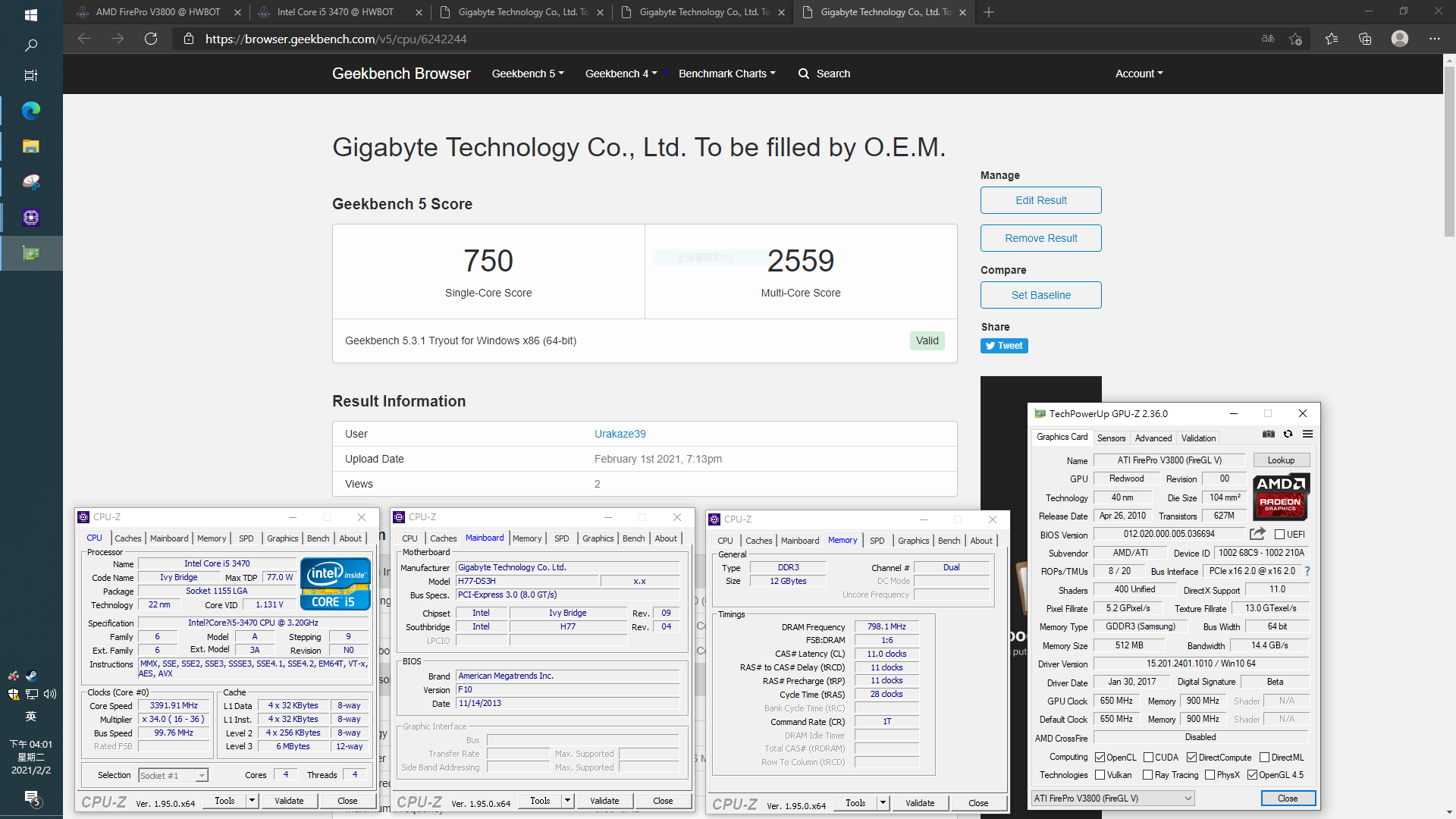Screen dimensions: 1456x819
Task: Open GPU-Z hamburger menu
Action: tap(1307, 434)
